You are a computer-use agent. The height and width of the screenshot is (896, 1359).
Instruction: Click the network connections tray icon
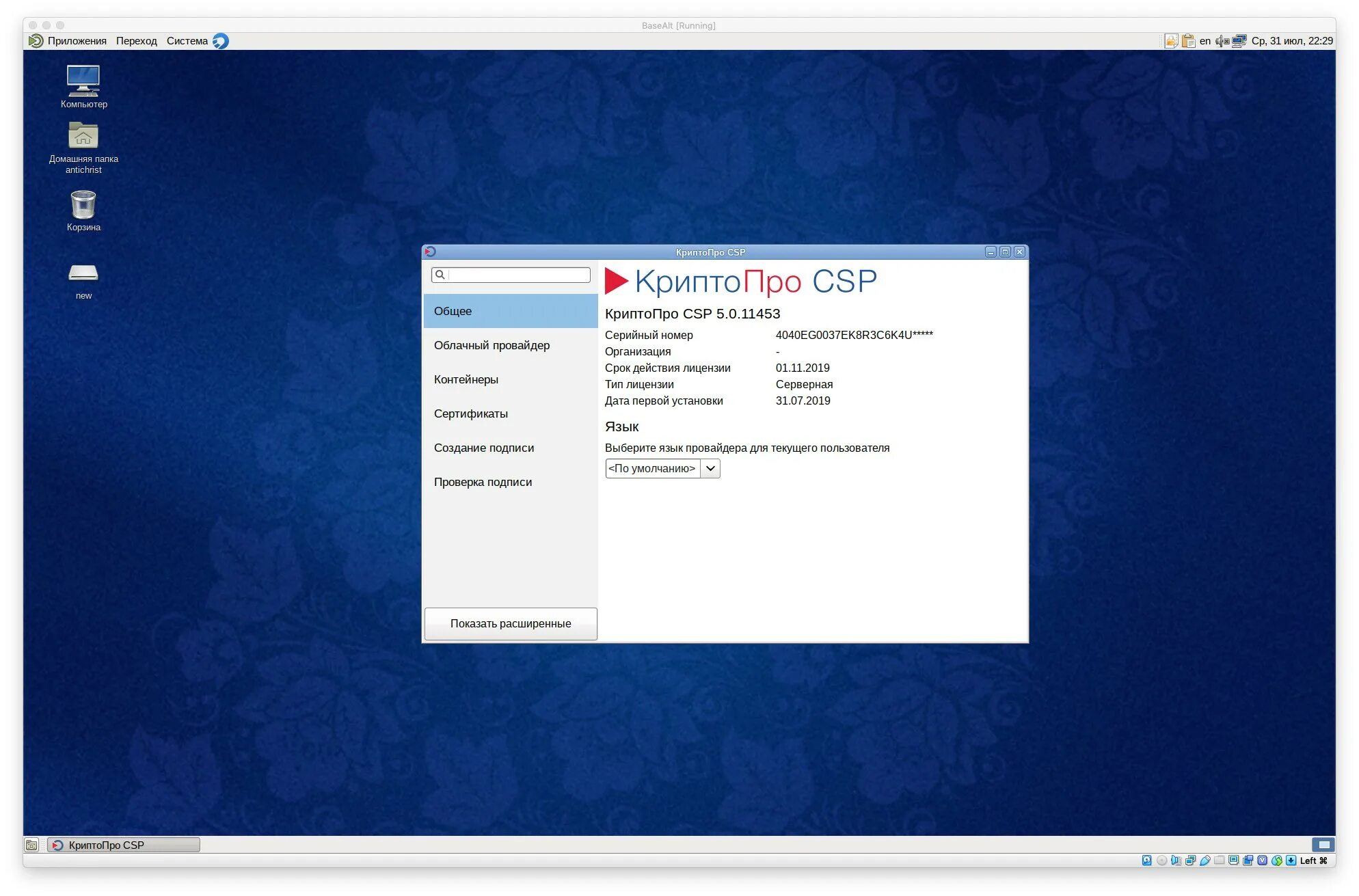1239,41
